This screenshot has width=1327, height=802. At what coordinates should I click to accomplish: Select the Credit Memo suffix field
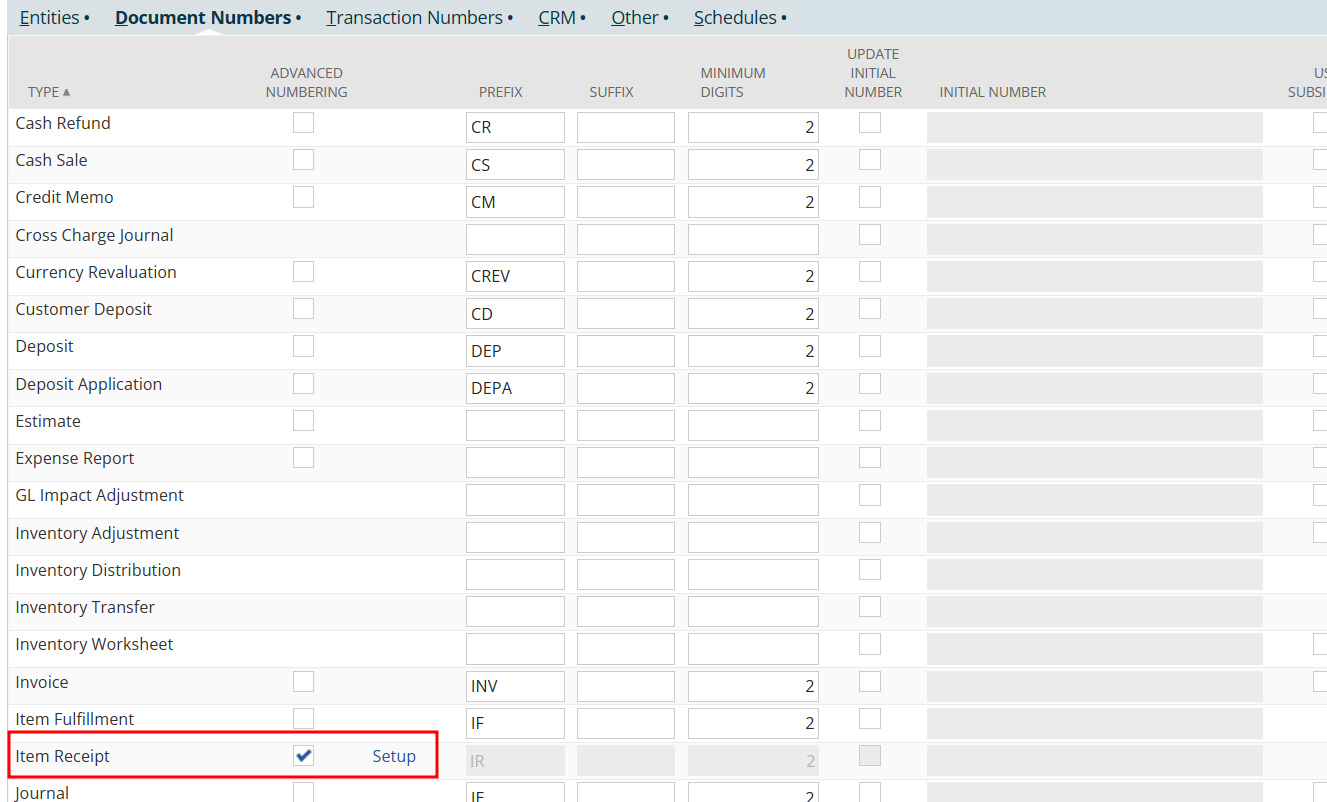[x=625, y=202]
